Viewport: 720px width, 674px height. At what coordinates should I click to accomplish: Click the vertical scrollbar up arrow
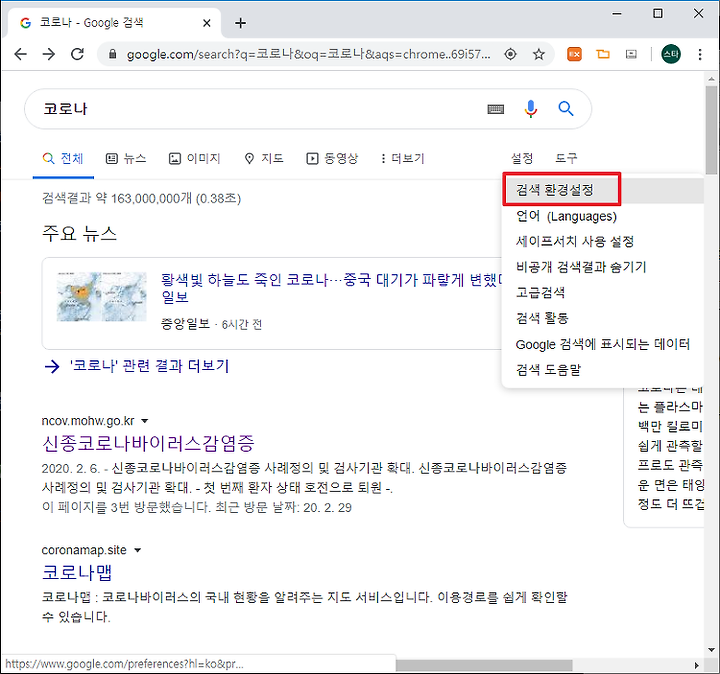[711, 79]
